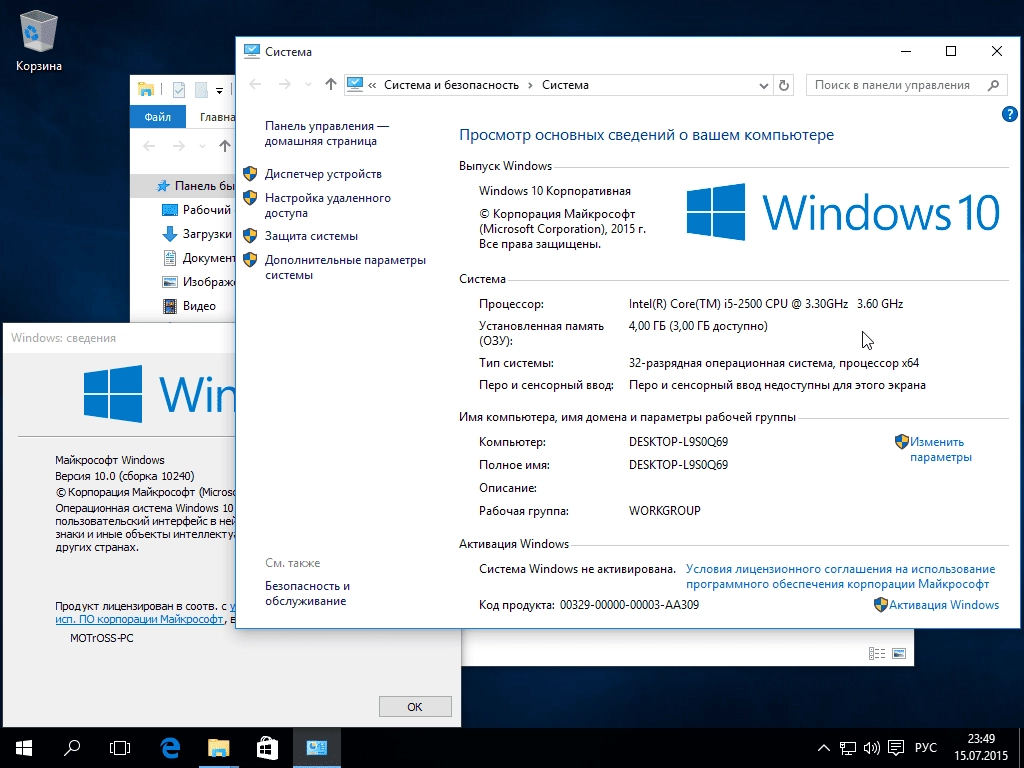Image resolution: width=1024 pixels, height=768 pixels.
Task: Click the Control Panel taskbar button
Action: click(317, 748)
